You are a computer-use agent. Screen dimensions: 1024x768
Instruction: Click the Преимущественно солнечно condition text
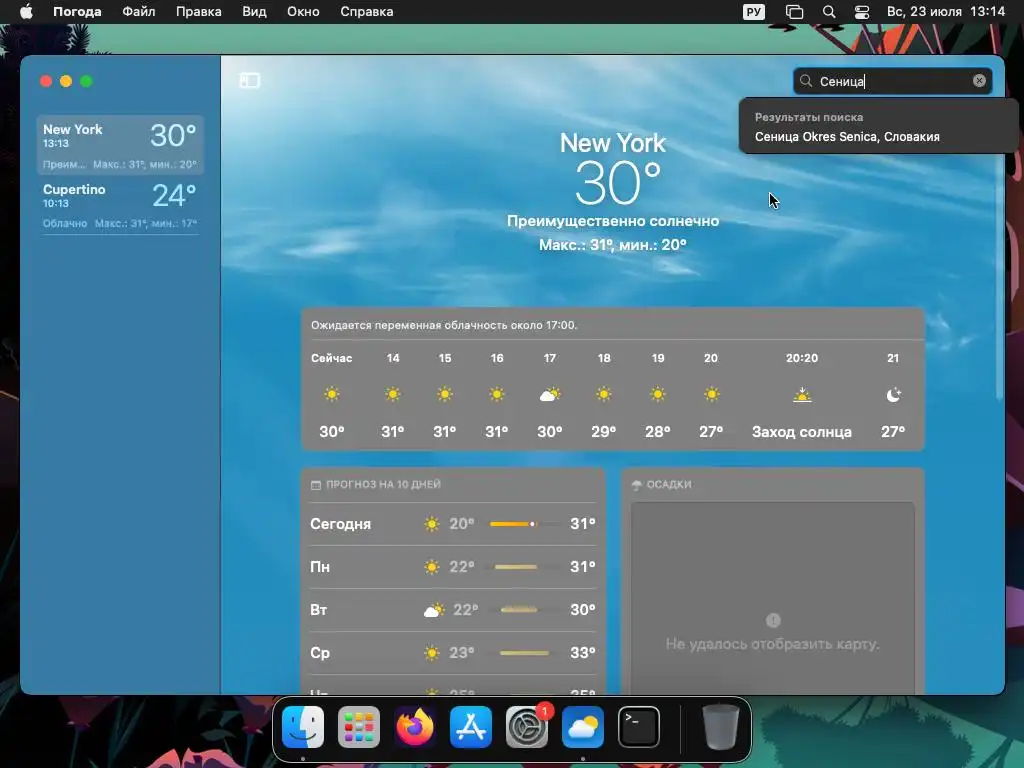coord(613,221)
